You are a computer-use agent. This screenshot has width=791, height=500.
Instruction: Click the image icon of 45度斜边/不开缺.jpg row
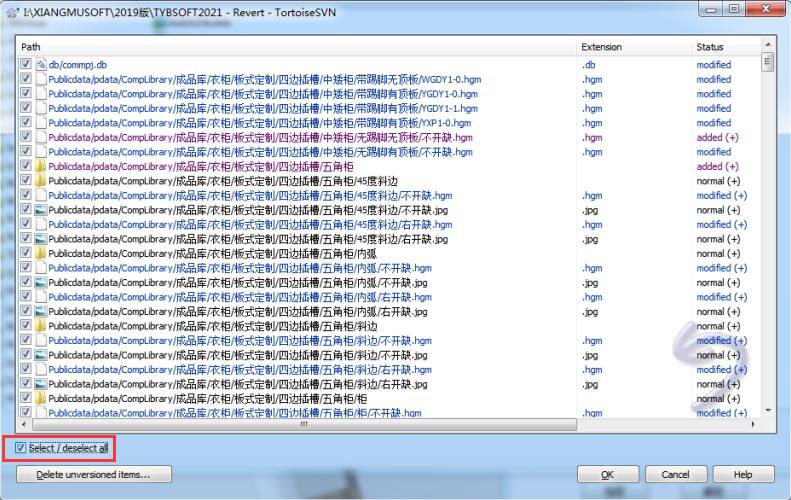point(41,210)
